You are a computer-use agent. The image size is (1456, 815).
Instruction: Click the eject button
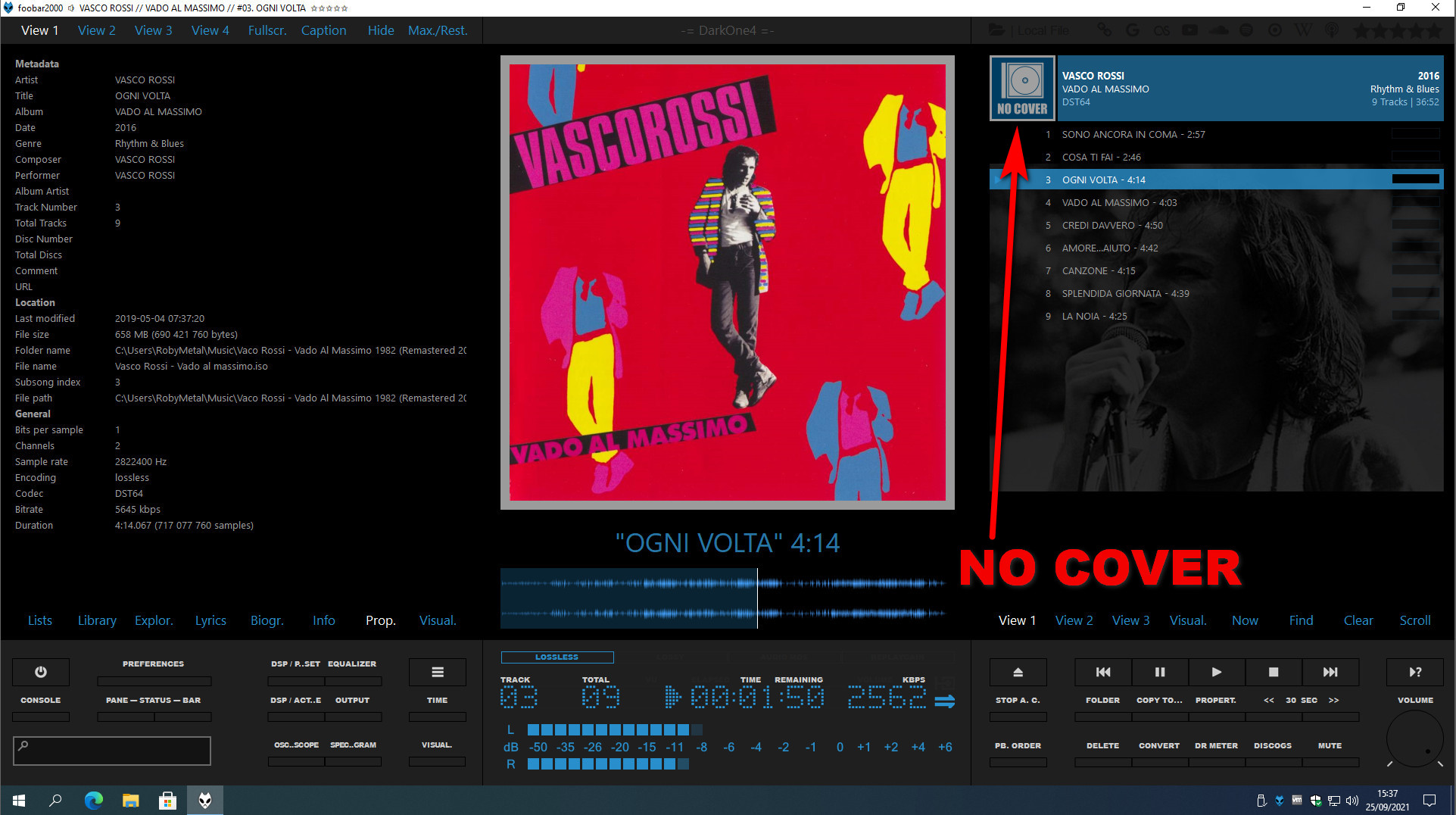point(1018,672)
